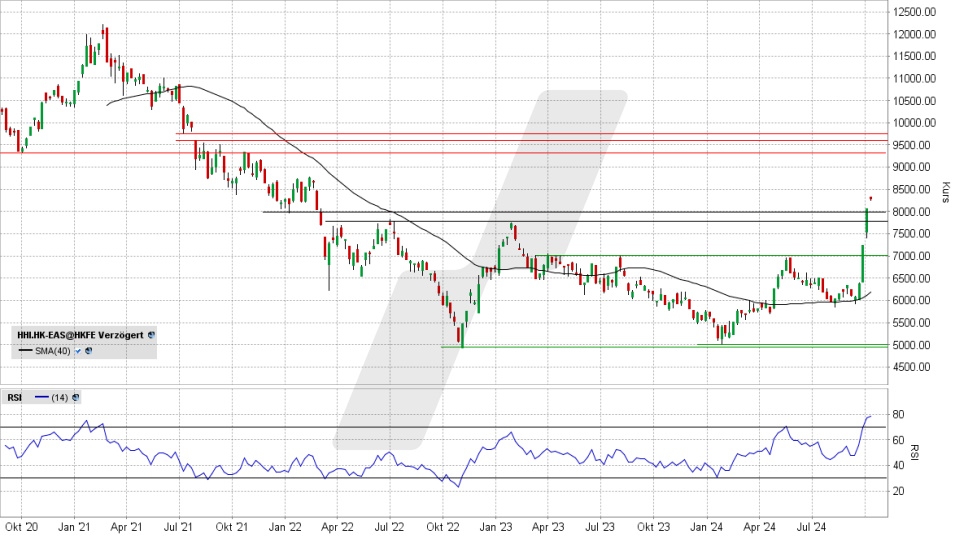Click the Kurs axis title
Image resolution: width=960 pixels, height=540 pixels.
click(945, 192)
